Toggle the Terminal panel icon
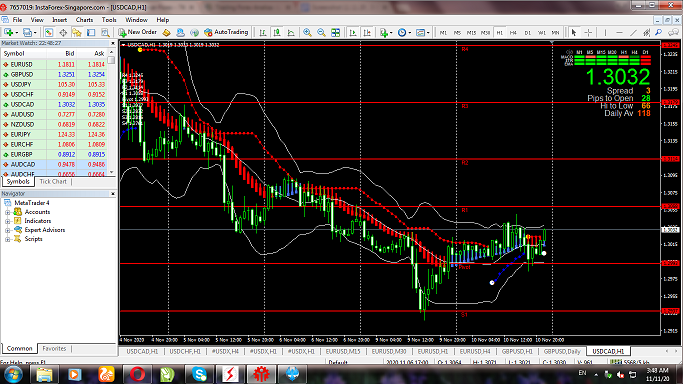This screenshot has height=384, width=683. (x=91, y=32)
